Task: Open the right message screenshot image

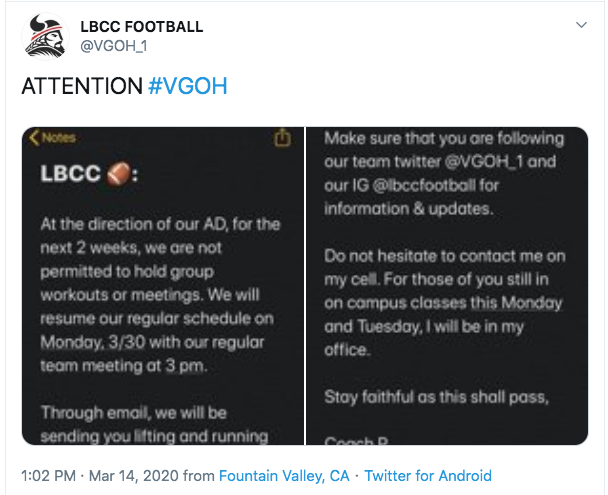Action: pyautogui.click(x=447, y=286)
